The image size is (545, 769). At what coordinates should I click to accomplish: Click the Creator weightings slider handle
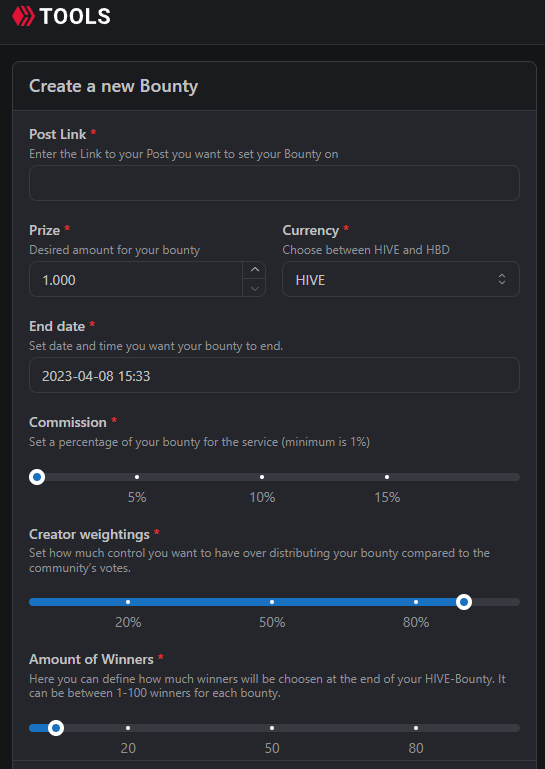pyautogui.click(x=464, y=602)
